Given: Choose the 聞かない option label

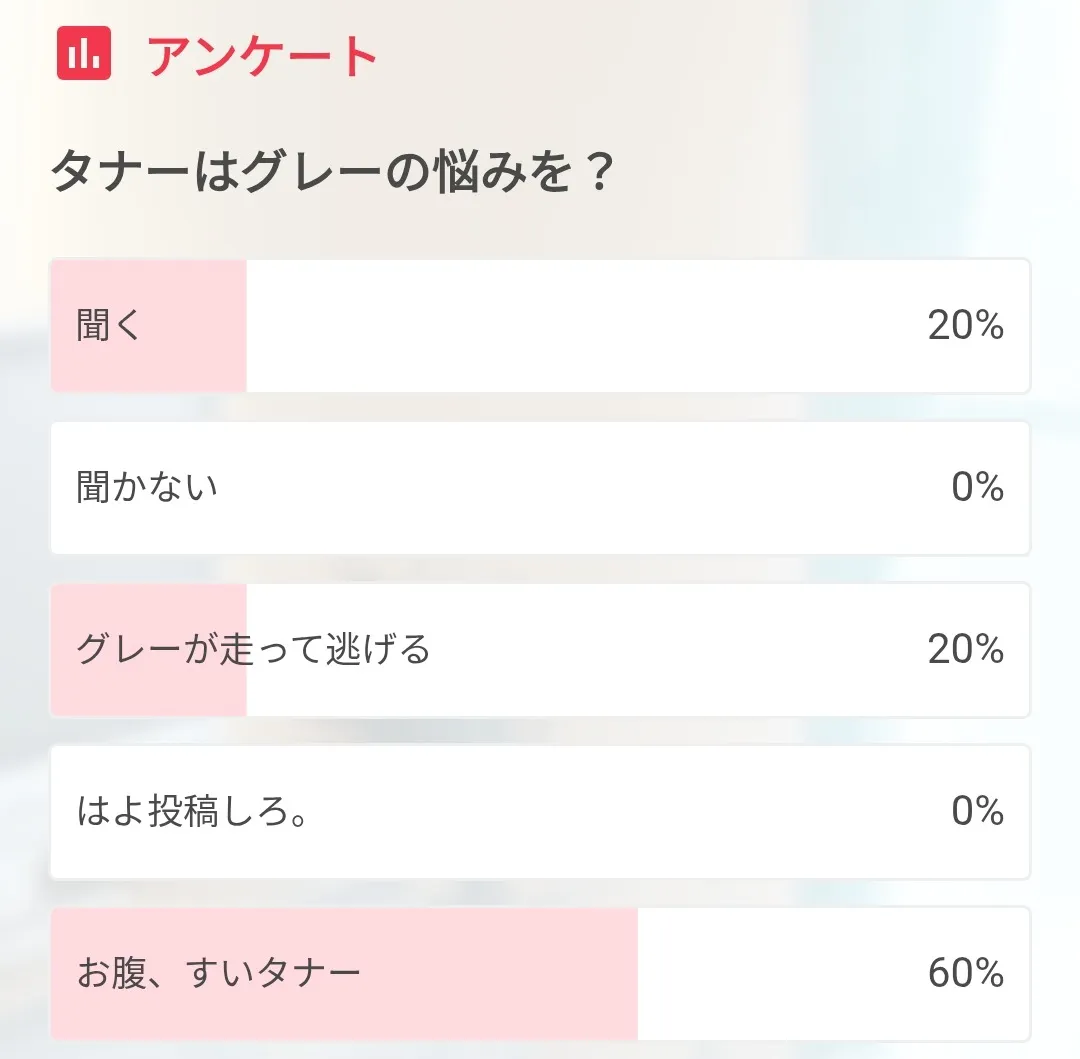Looking at the screenshot, I should [x=147, y=488].
